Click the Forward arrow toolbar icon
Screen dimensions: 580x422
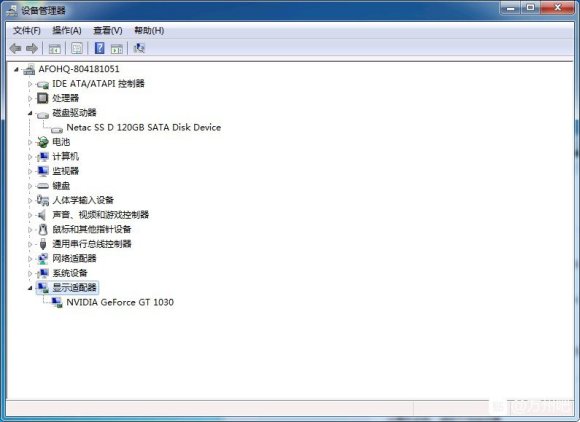coord(32,48)
